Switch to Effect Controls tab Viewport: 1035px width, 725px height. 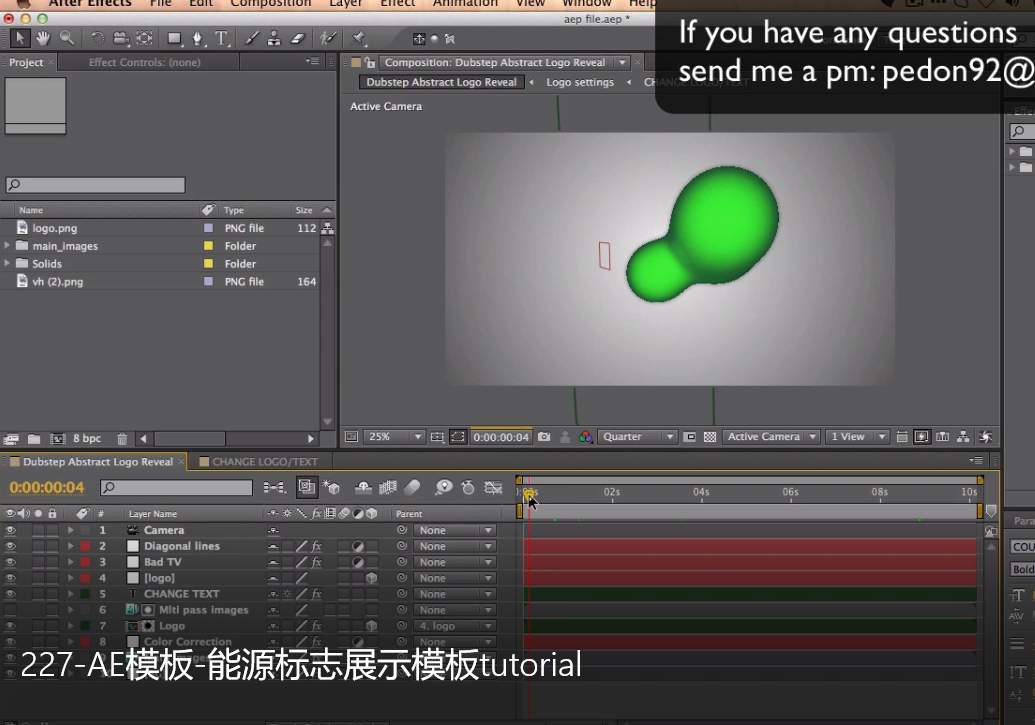point(145,62)
